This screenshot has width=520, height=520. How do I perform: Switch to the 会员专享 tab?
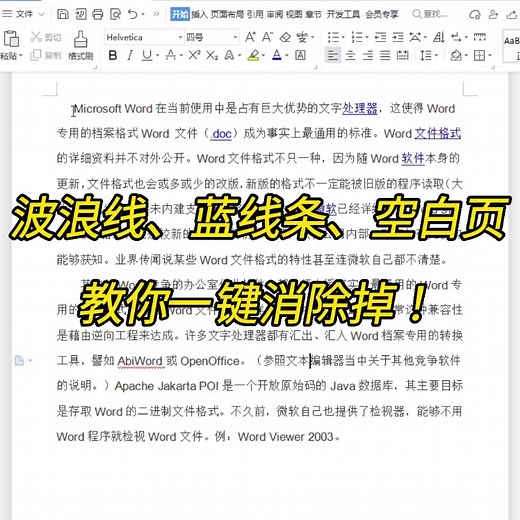point(382,14)
